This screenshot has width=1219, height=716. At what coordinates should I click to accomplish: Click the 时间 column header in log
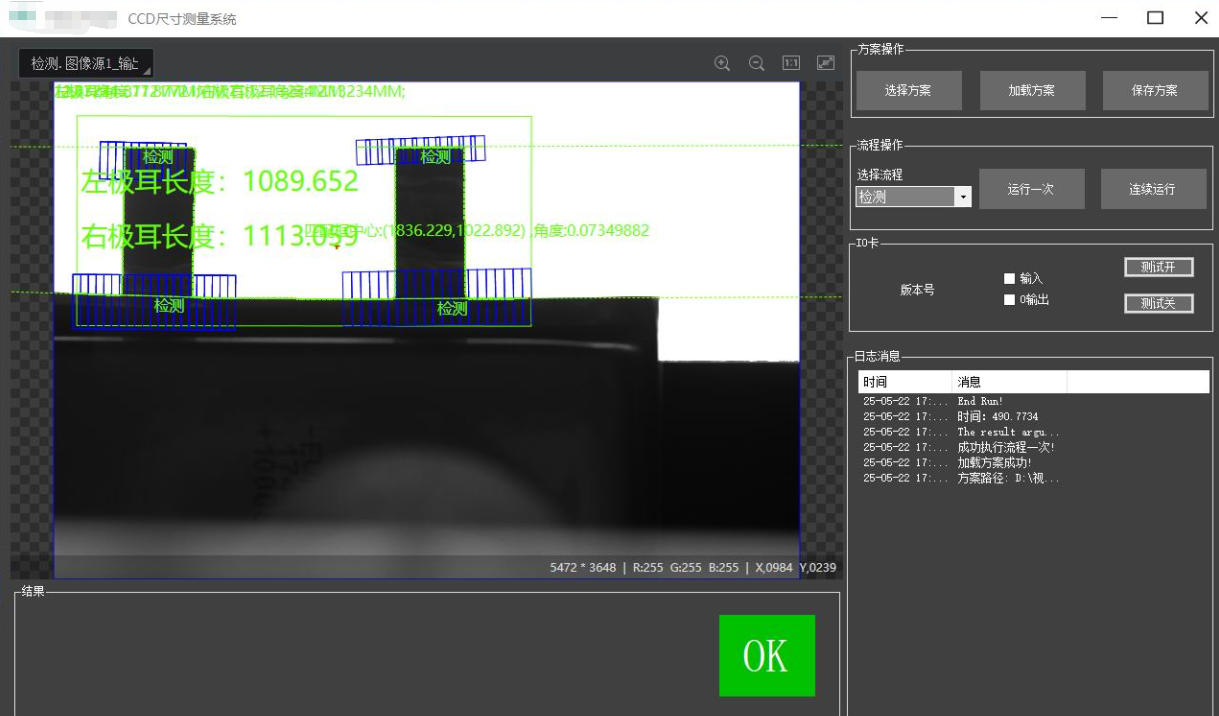[904, 382]
